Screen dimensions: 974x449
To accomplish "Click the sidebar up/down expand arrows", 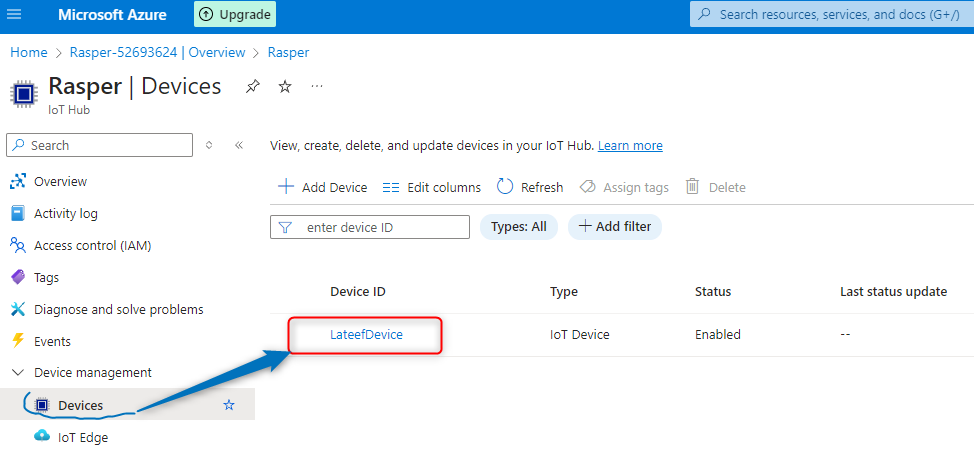I will 209,145.
